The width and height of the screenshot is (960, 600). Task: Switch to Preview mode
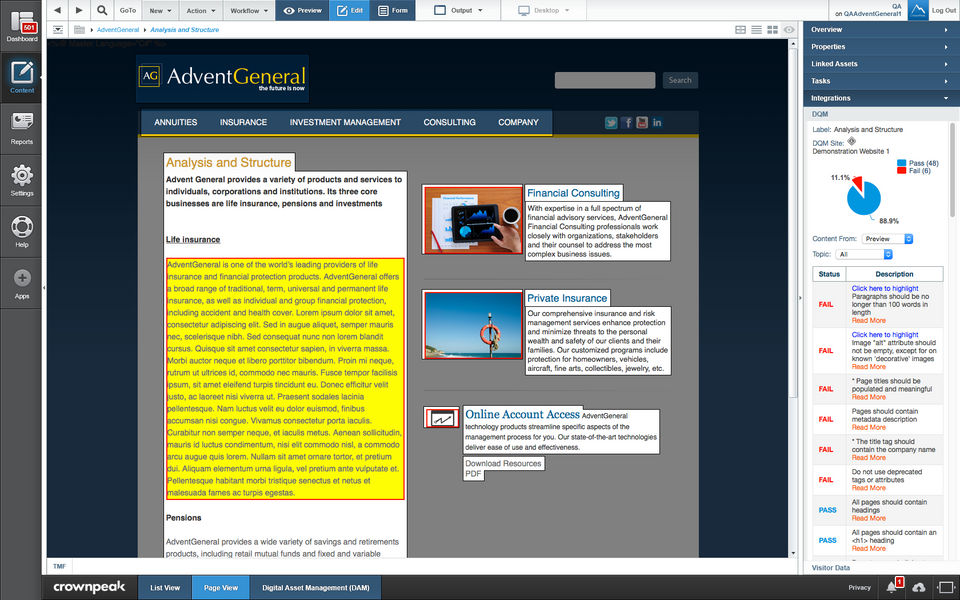[x=302, y=10]
